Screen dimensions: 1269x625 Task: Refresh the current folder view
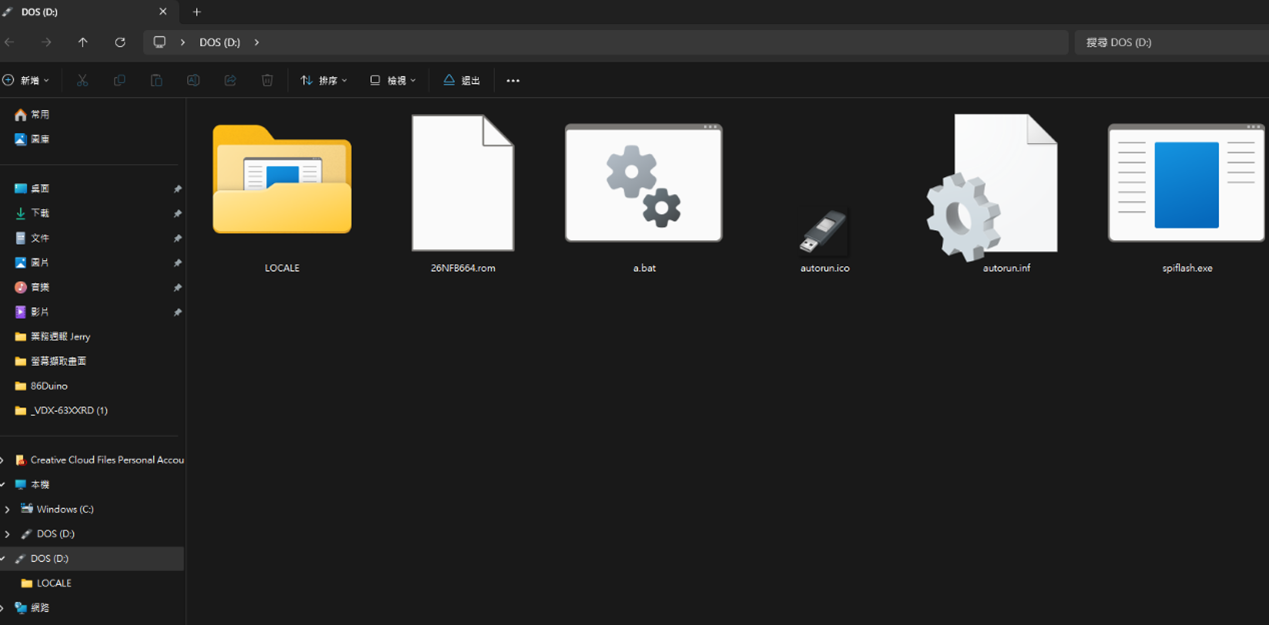(120, 42)
